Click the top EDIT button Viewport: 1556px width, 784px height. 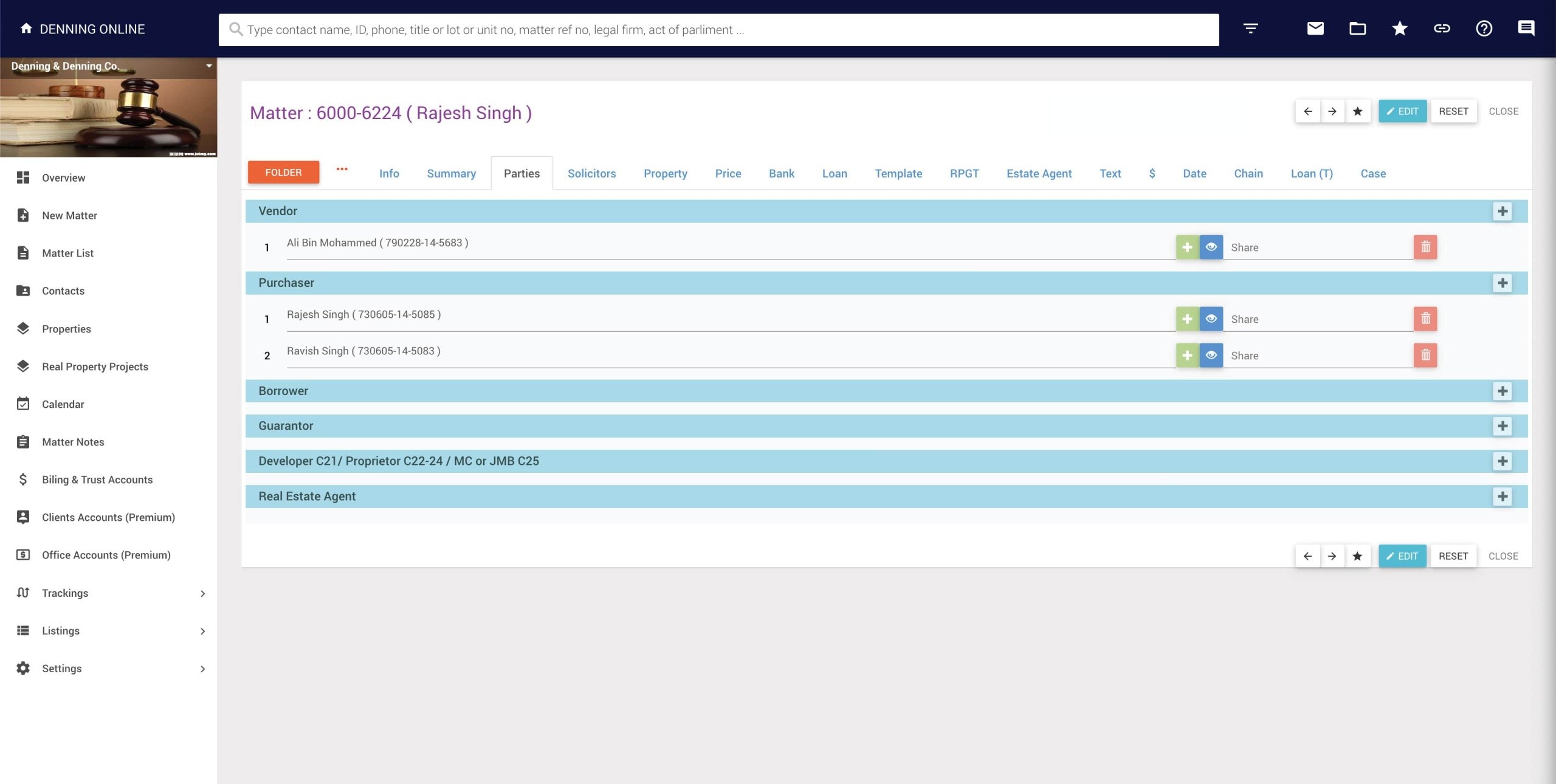(x=1402, y=111)
